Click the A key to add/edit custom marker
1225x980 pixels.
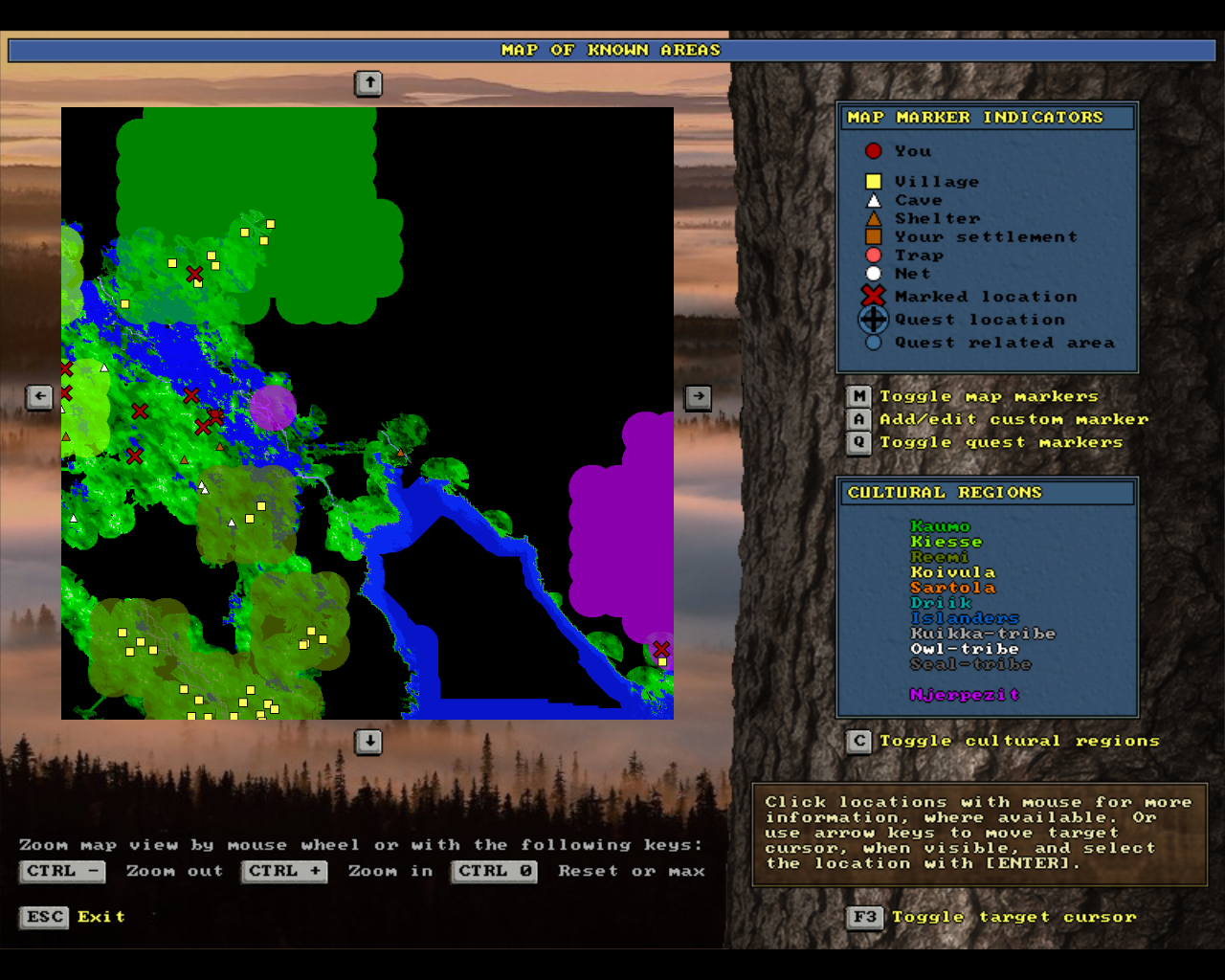(x=858, y=419)
